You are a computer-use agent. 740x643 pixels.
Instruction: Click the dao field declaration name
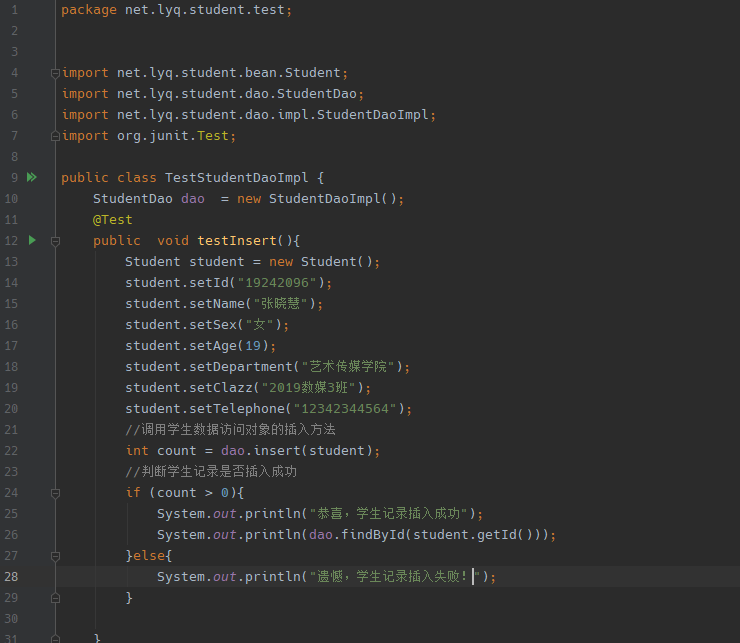pos(193,199)
